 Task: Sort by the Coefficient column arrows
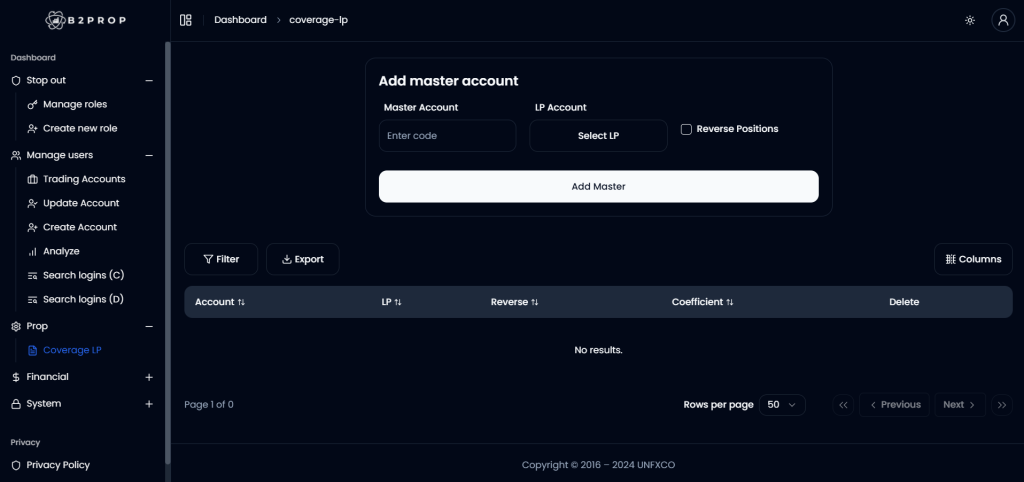coord(730,302)
